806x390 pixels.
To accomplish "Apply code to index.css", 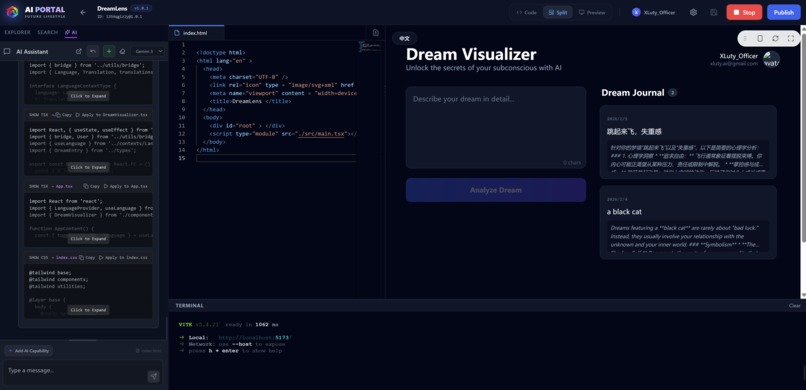I will point(123,257).
